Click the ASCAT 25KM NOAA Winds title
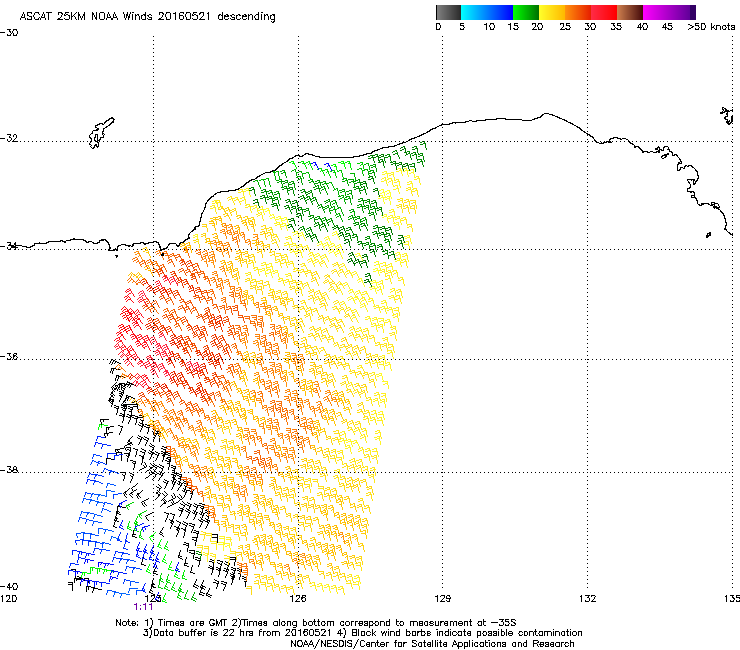 pos(147,16)
